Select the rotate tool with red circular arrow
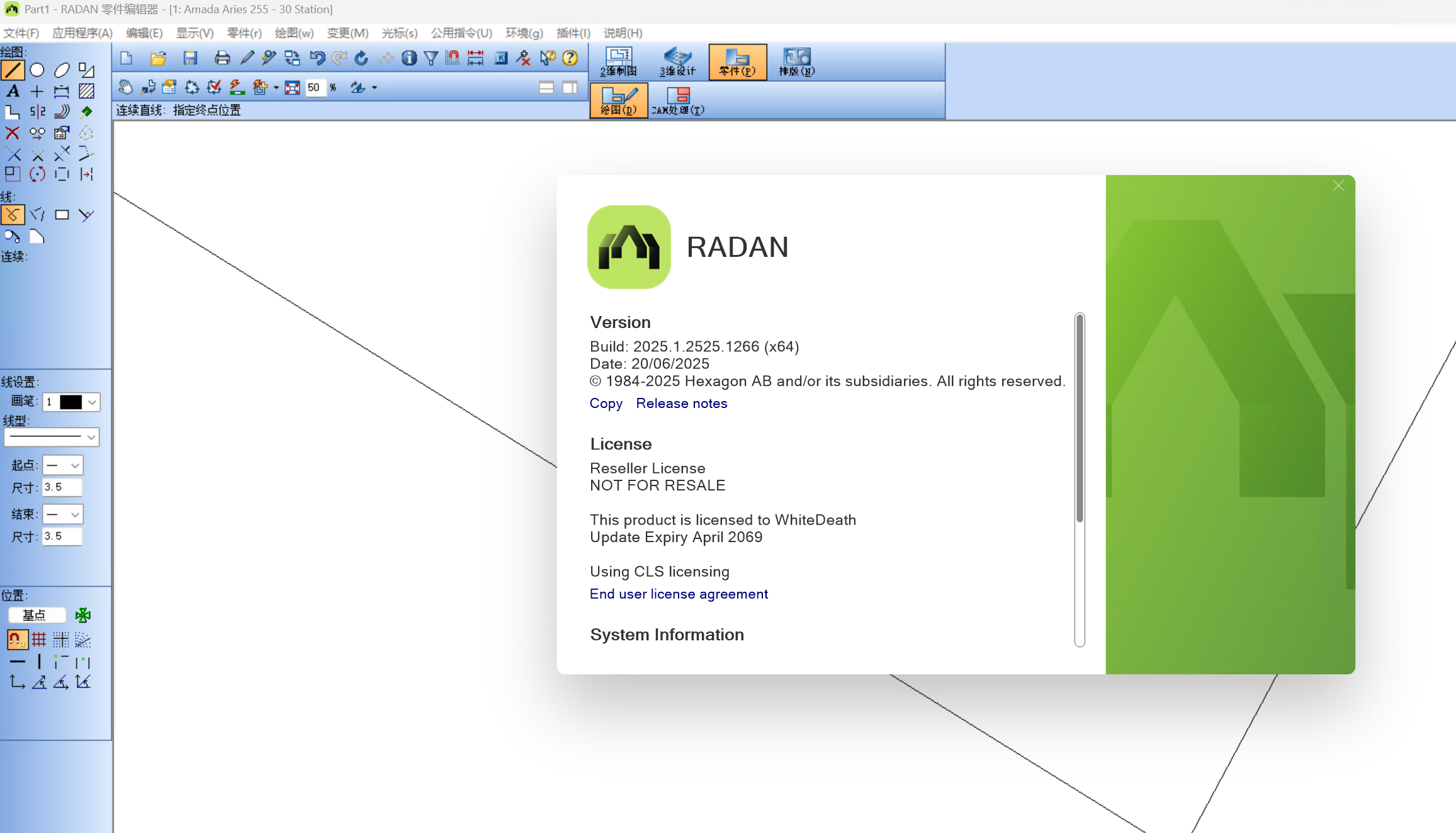 click(37, 174)
